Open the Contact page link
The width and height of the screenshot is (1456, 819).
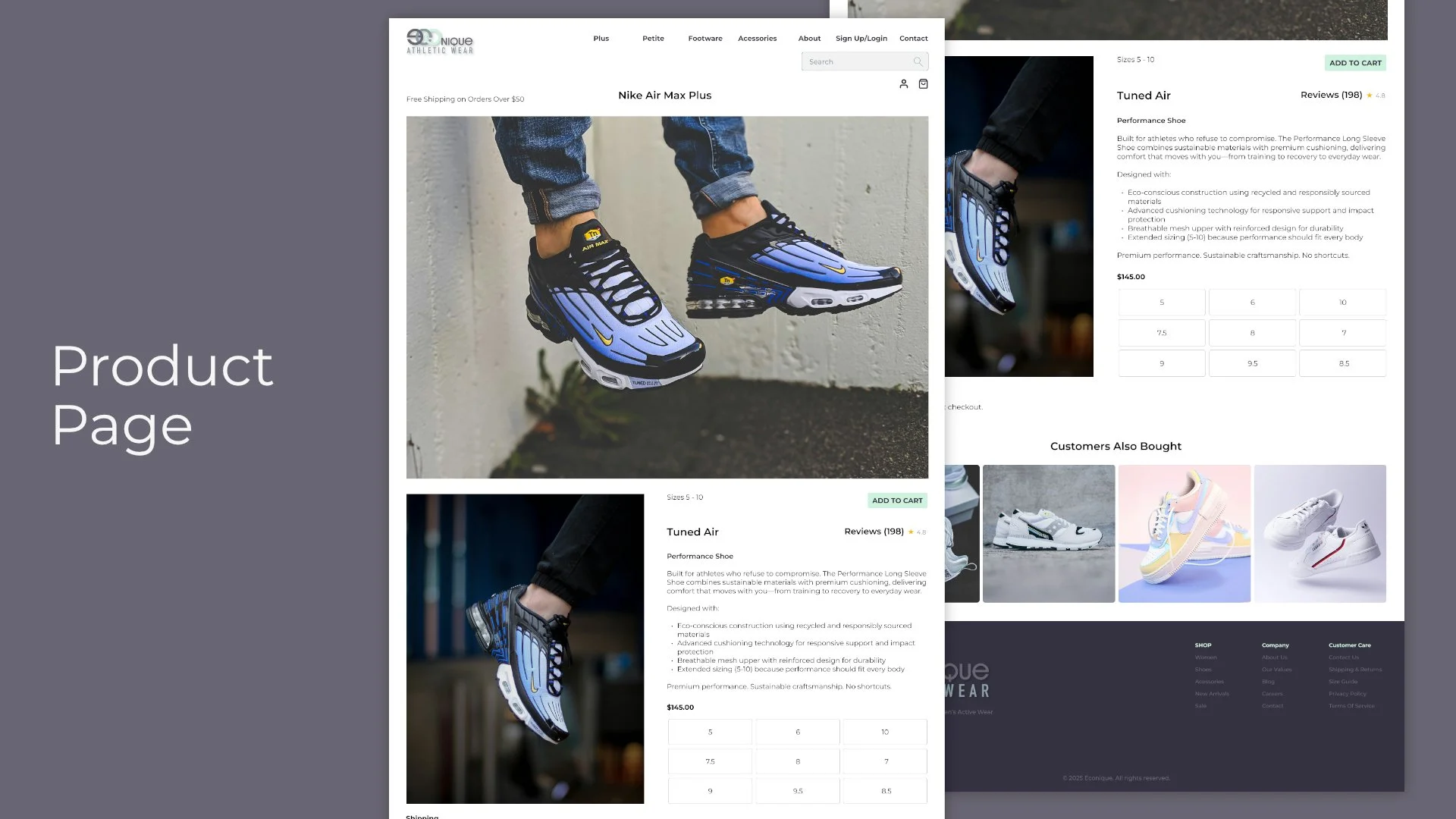[x=913, y=39]
